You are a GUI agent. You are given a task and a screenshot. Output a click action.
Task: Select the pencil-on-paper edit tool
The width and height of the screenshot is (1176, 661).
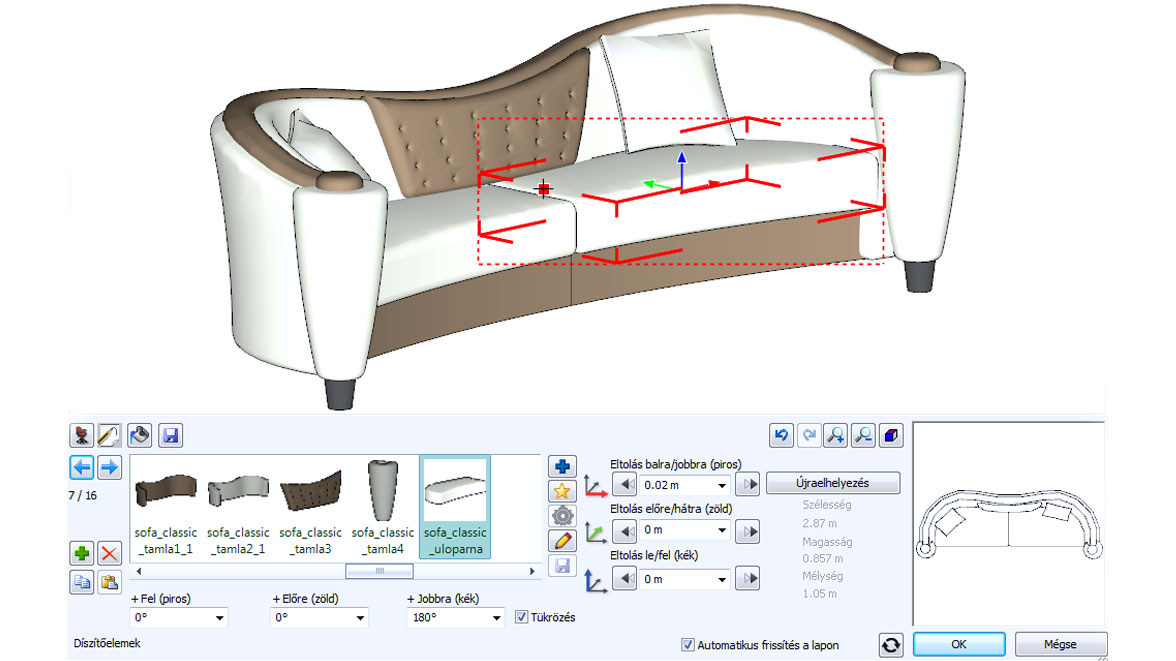pos(110,435)
